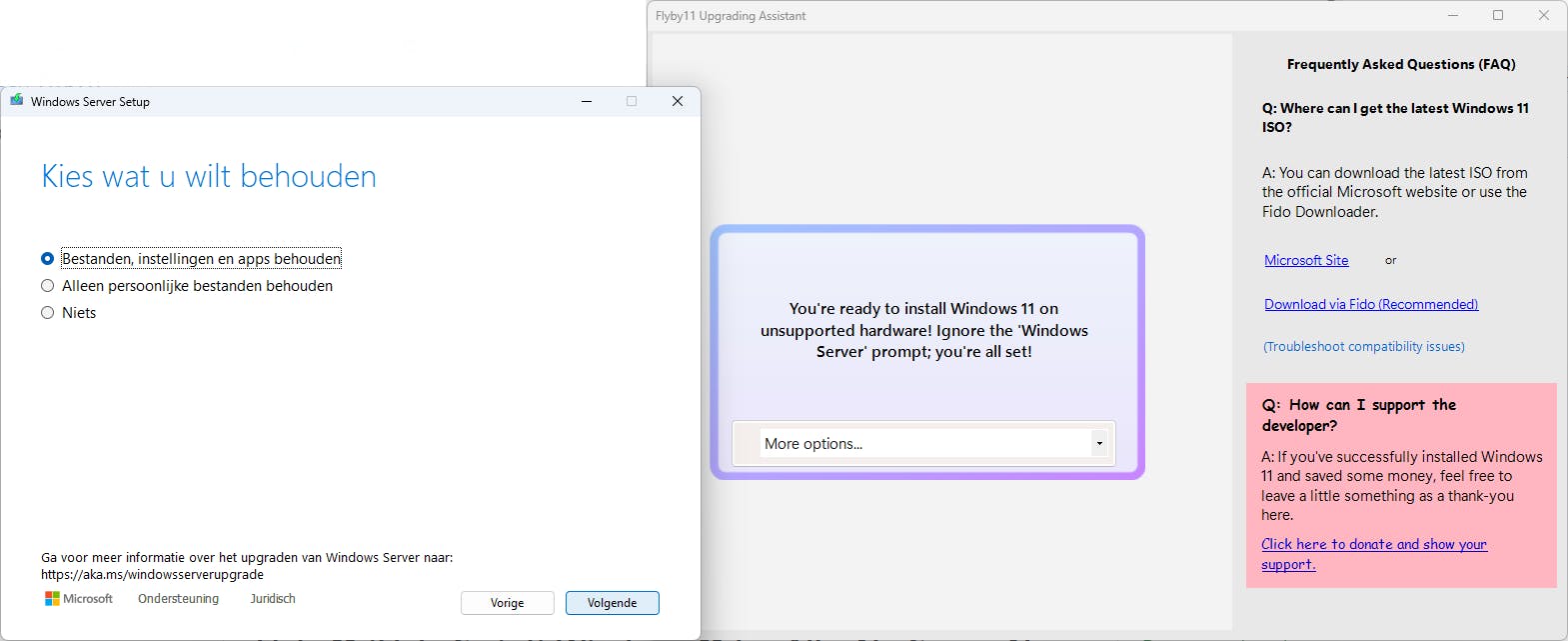Close the Flyby11 Upgrading Assistant window
This screenshot has height=641, width=1568.
[x=1544, y=15]
